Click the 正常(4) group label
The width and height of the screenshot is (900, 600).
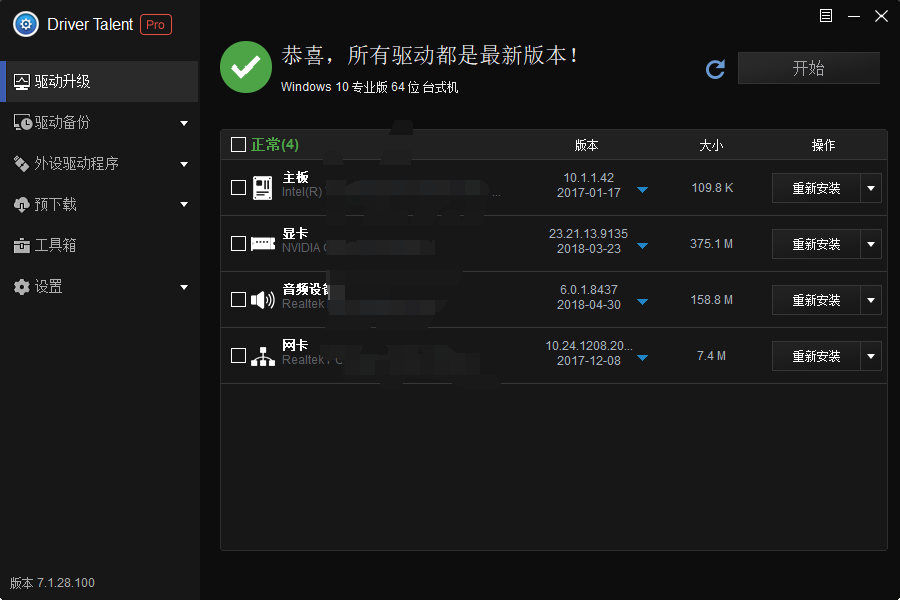click(275, 145)
